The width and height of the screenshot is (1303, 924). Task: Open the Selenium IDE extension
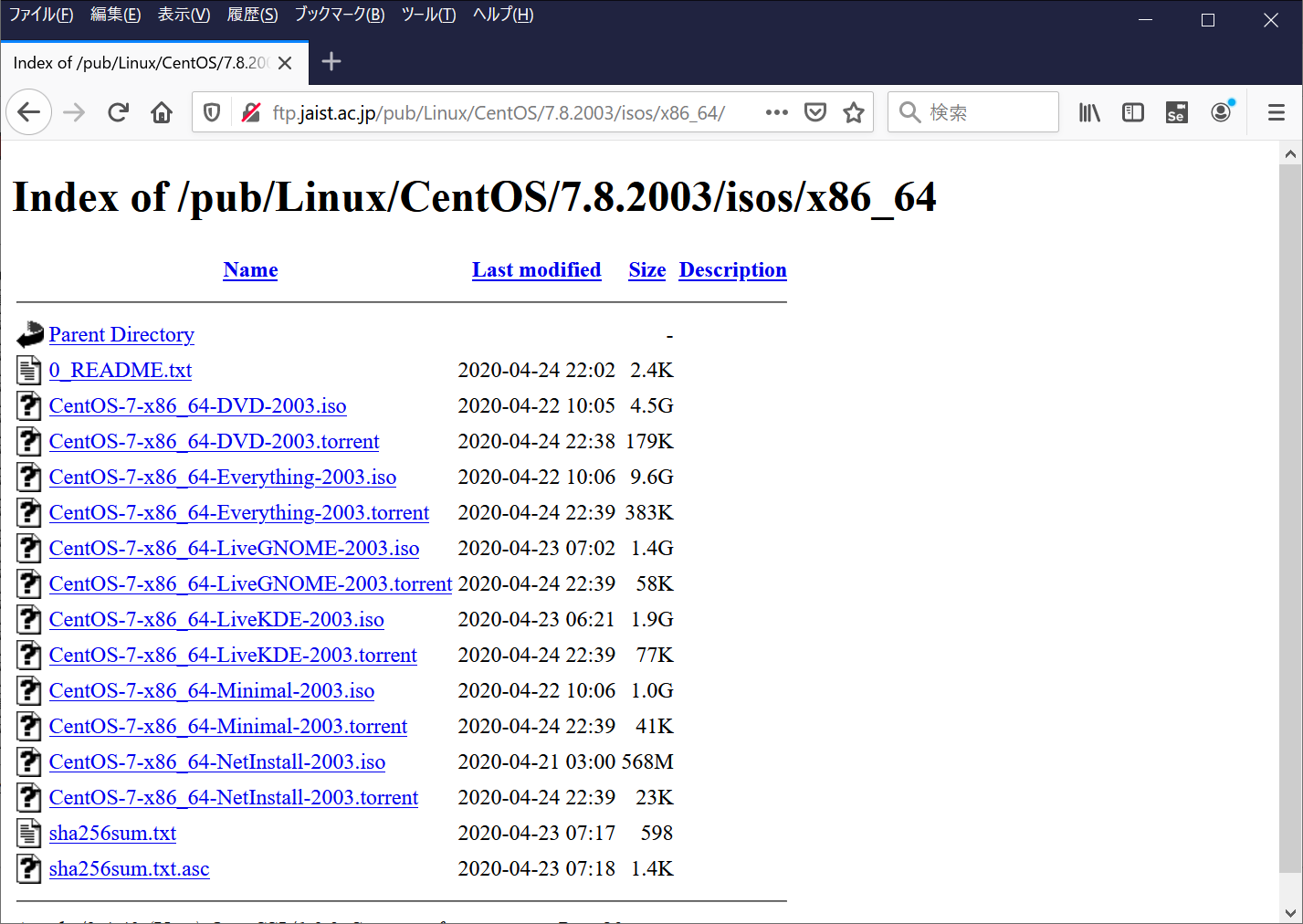[1177, 112]
